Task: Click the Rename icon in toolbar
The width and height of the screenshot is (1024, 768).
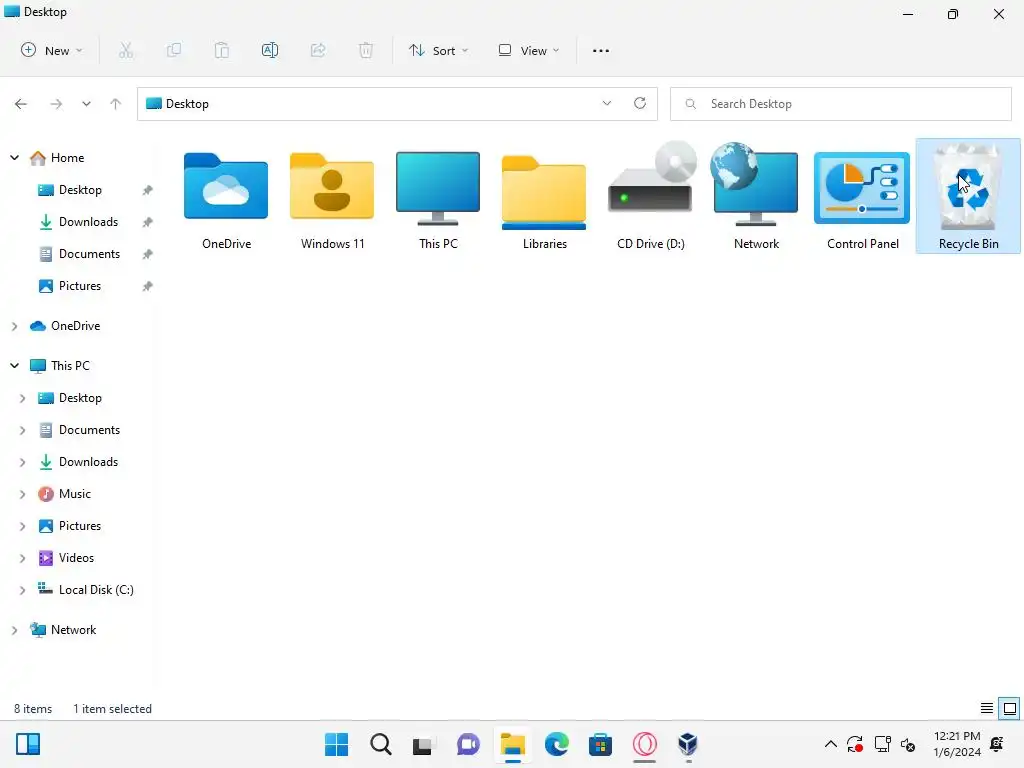Action: pyautogui.click(x=270, y=50)
